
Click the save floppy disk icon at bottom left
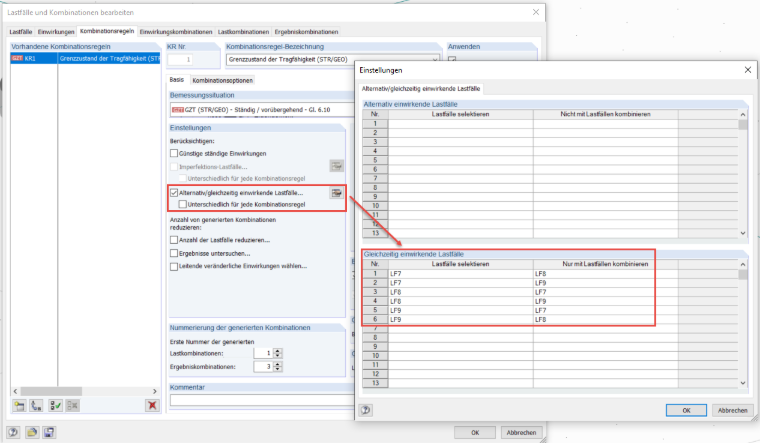49,432
